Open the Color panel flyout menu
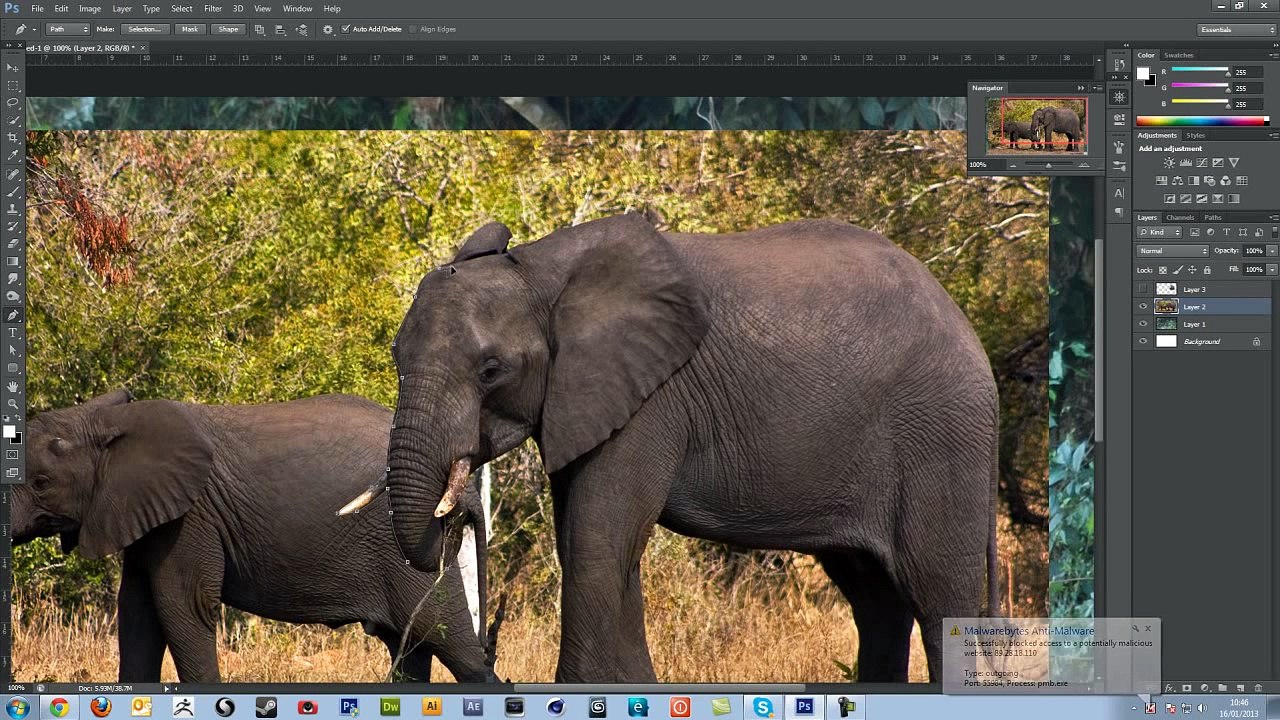 (1273, 55)
